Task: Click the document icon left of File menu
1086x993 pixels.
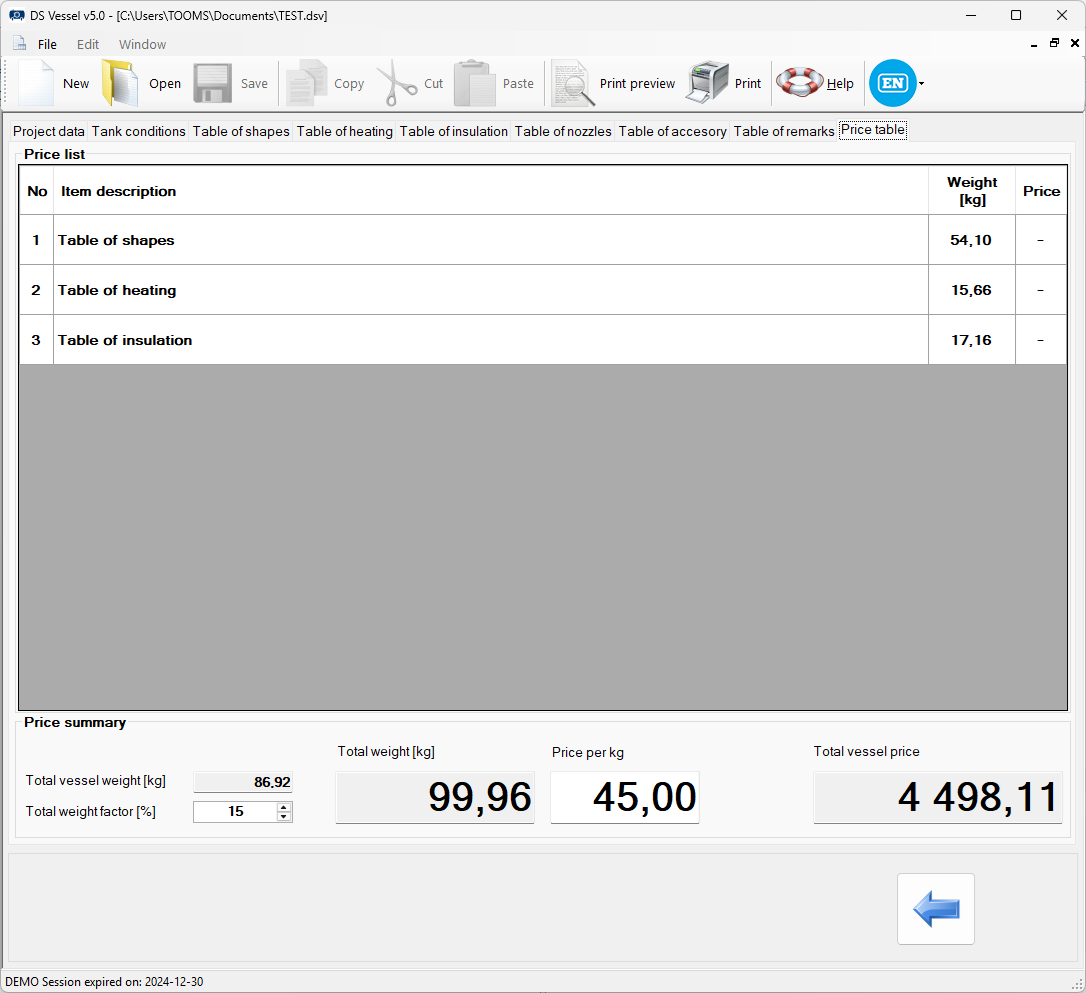Action: pos(19,44)
